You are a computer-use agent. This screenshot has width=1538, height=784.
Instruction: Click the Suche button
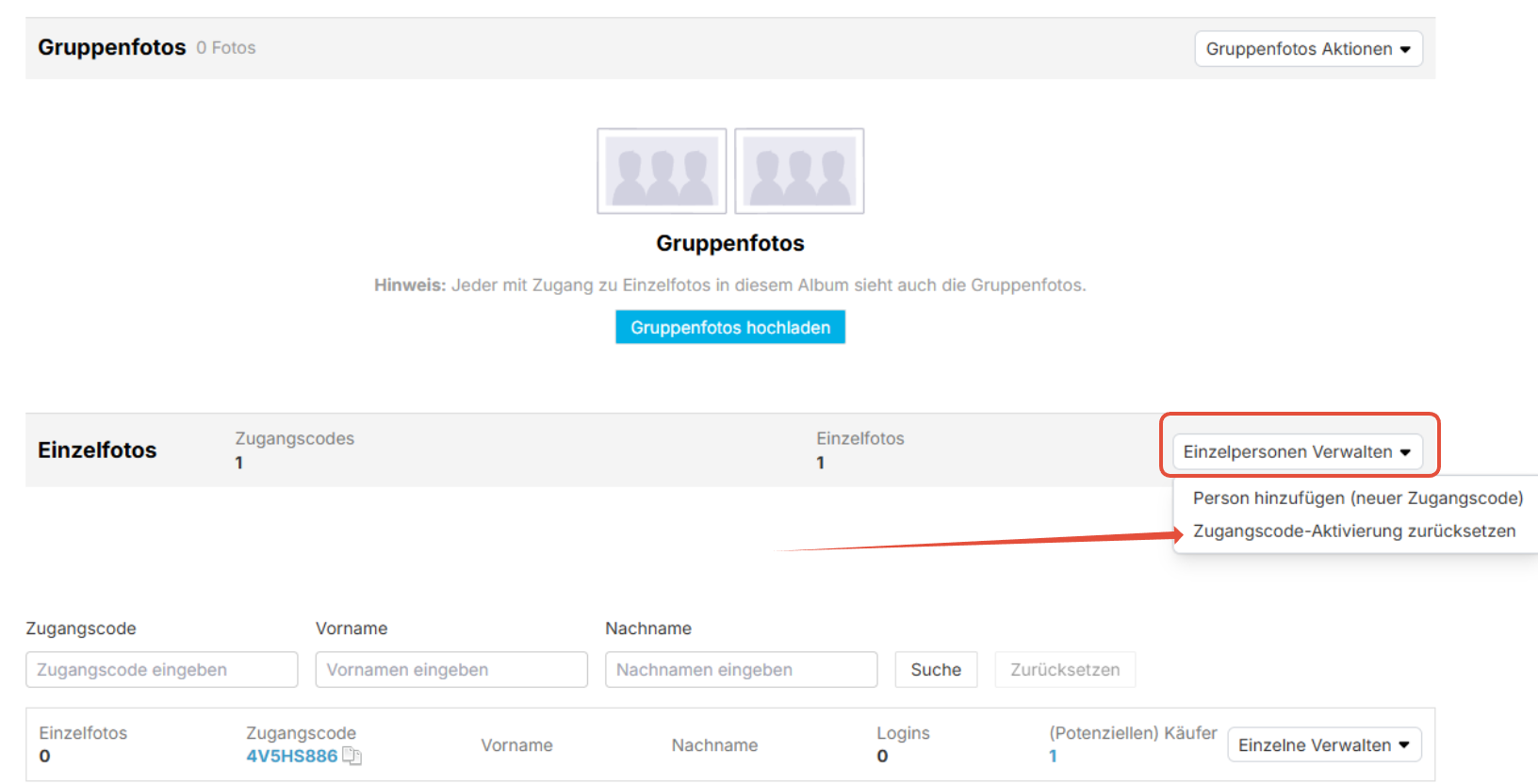(936, 670)
